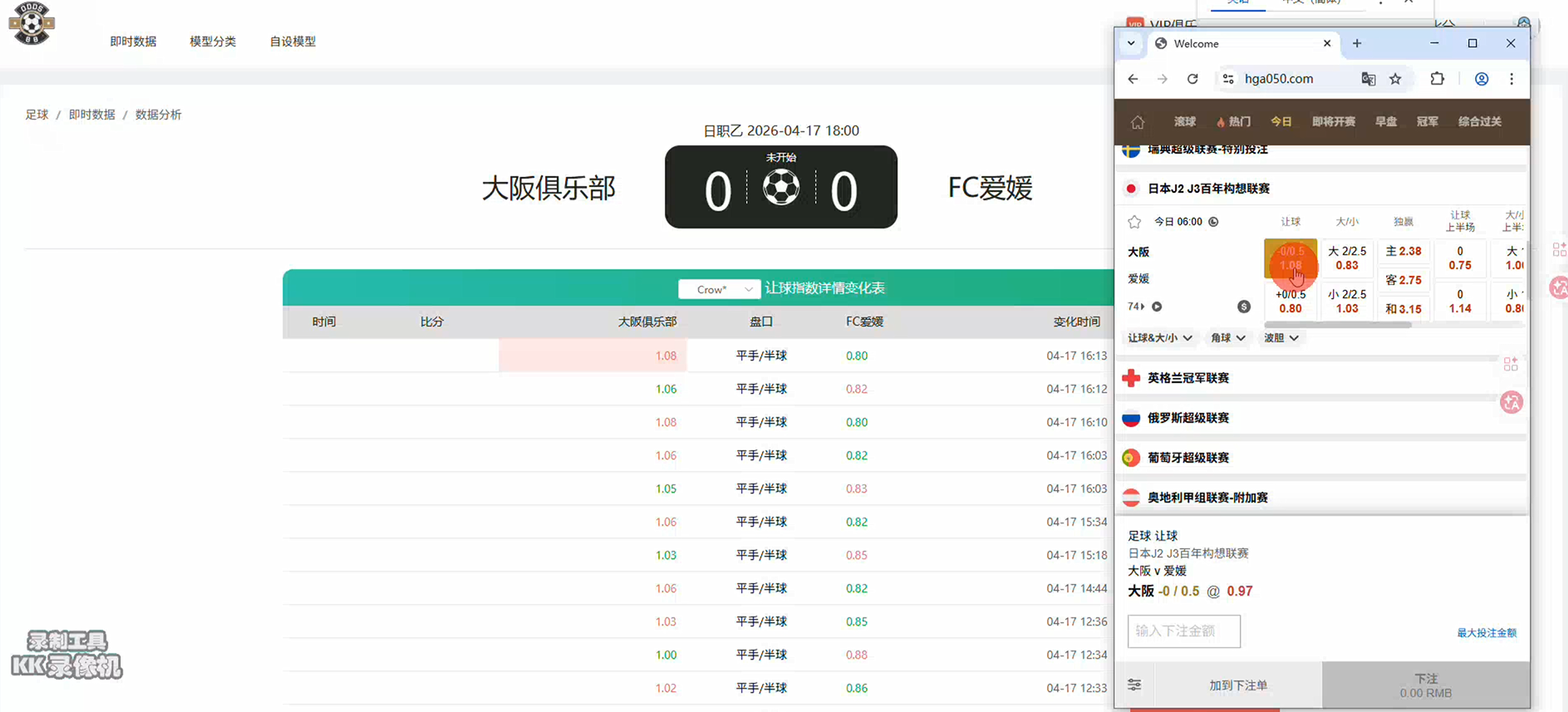Select the 和 3.15 draw odds
The image size is (1568, 712).
(x=1403, y=309)
